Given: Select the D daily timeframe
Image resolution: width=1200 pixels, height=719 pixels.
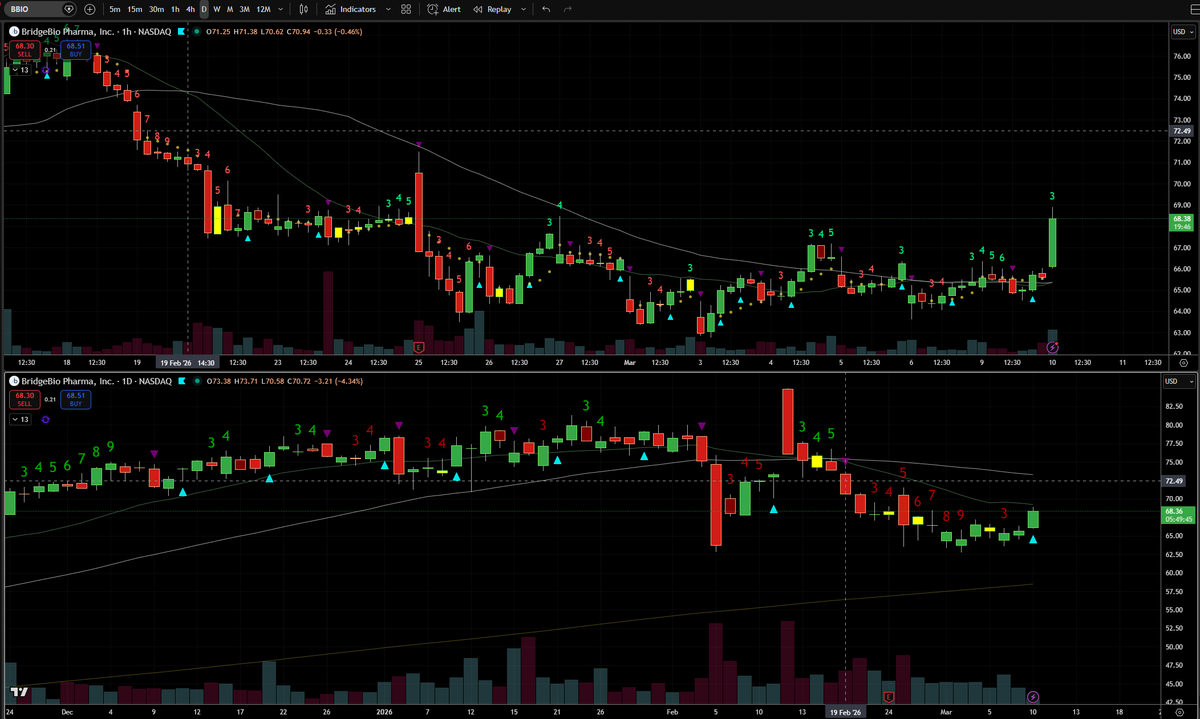Looking at the screenshot, I should coord(204,9).
